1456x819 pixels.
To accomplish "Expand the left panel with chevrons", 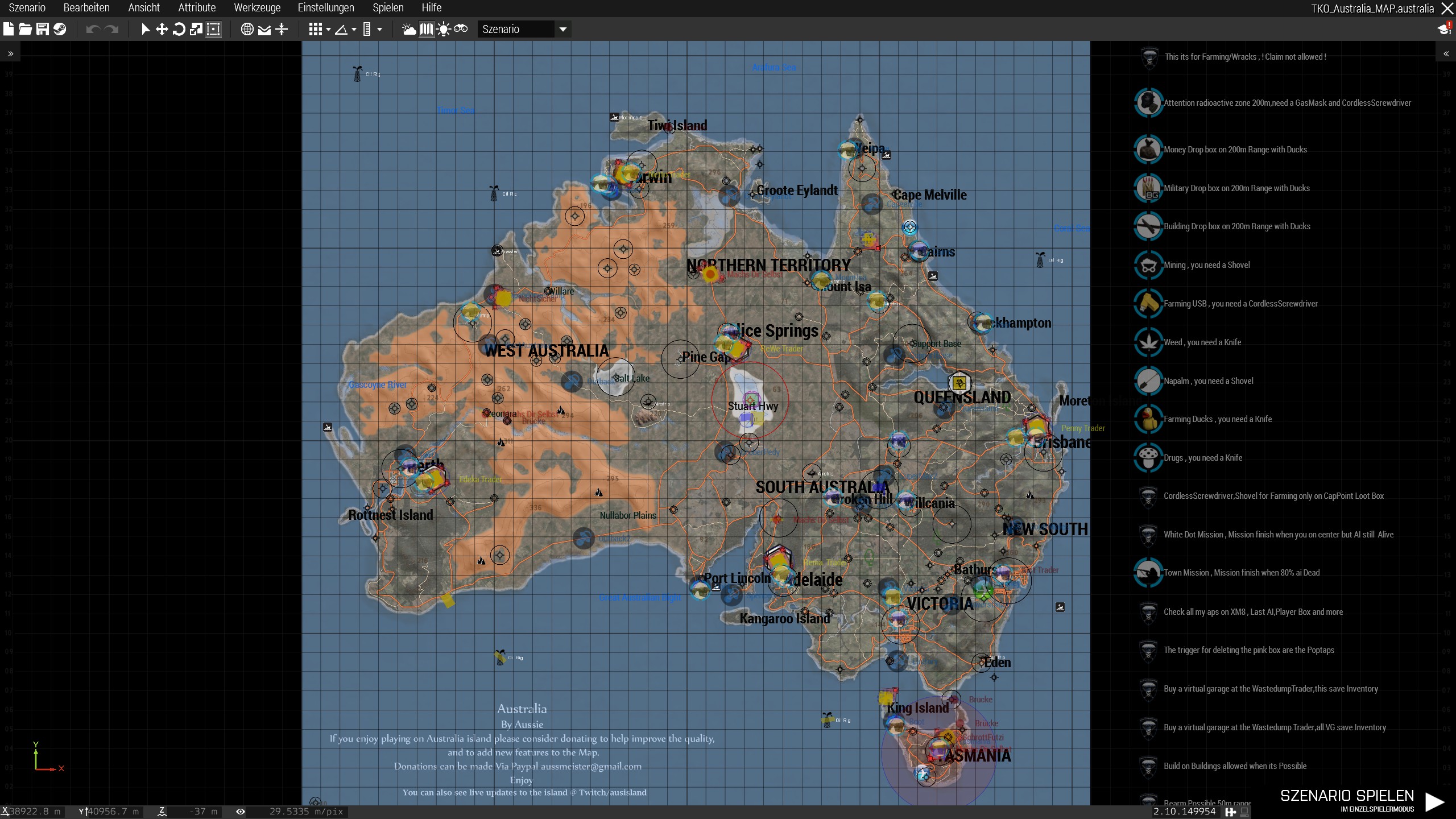I will pyautogui.click(x=10, y=53).
